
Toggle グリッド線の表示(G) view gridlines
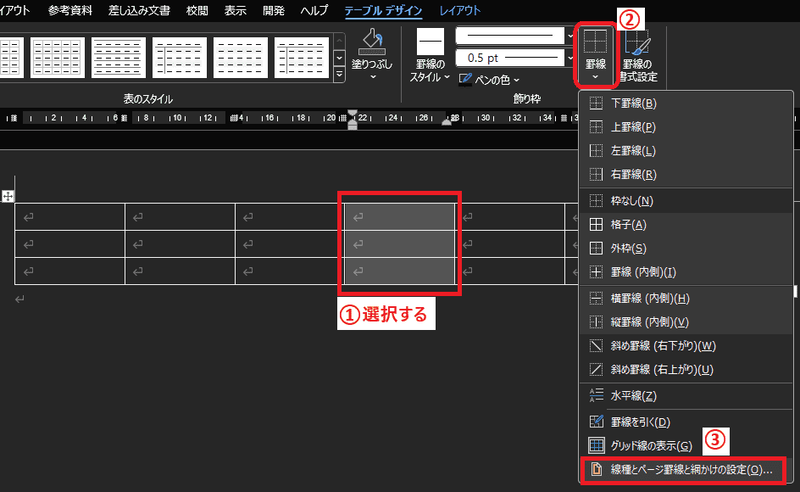click(x=686, y=446)
